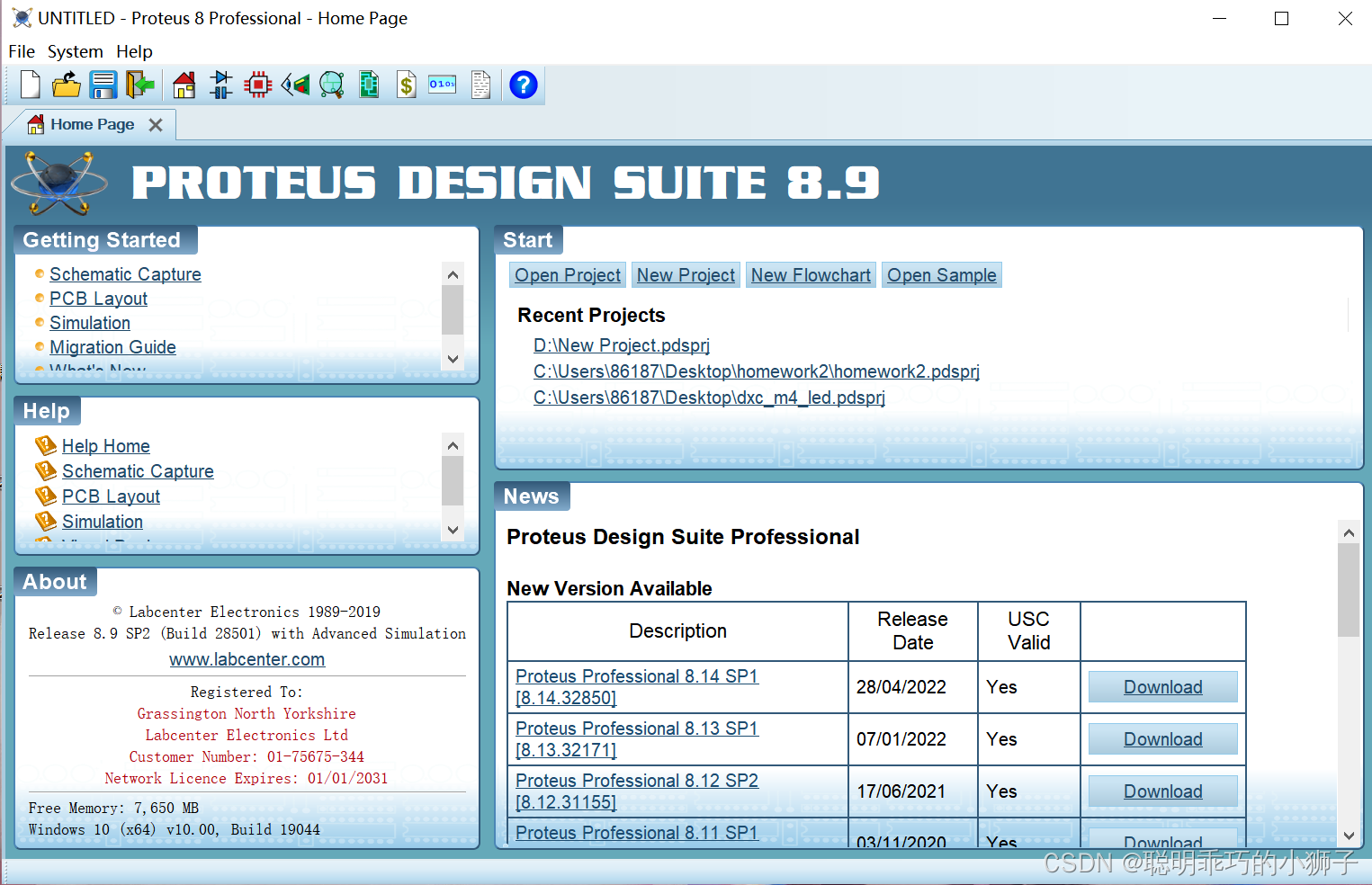The width and height of the screenshot is (1372, 885).
Task: Click Help panel scrollbar up arrow
Action: pyautogui.click(x=453, y=445)
